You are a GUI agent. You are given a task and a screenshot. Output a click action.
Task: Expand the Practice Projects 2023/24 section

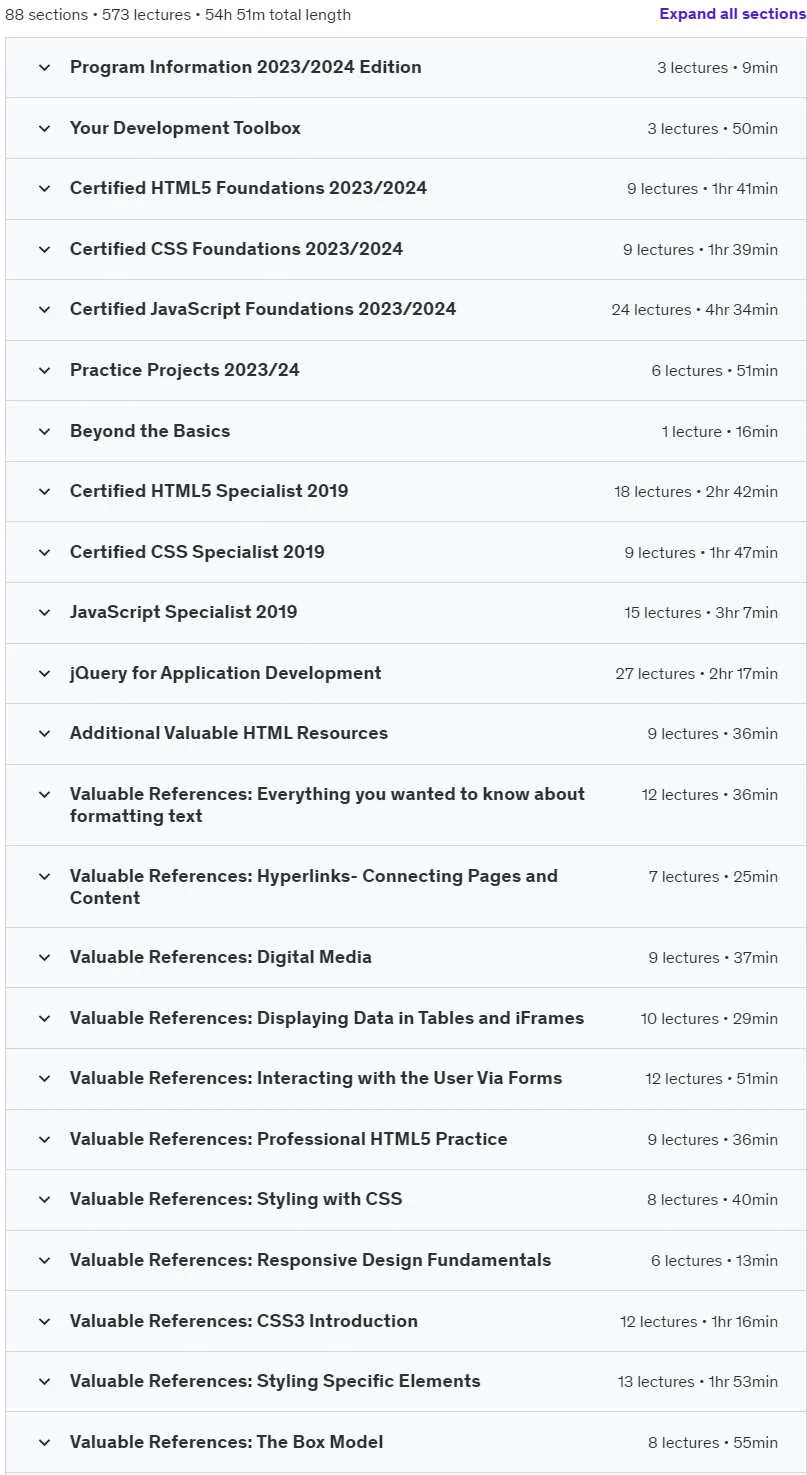click(x=405, y=371)
